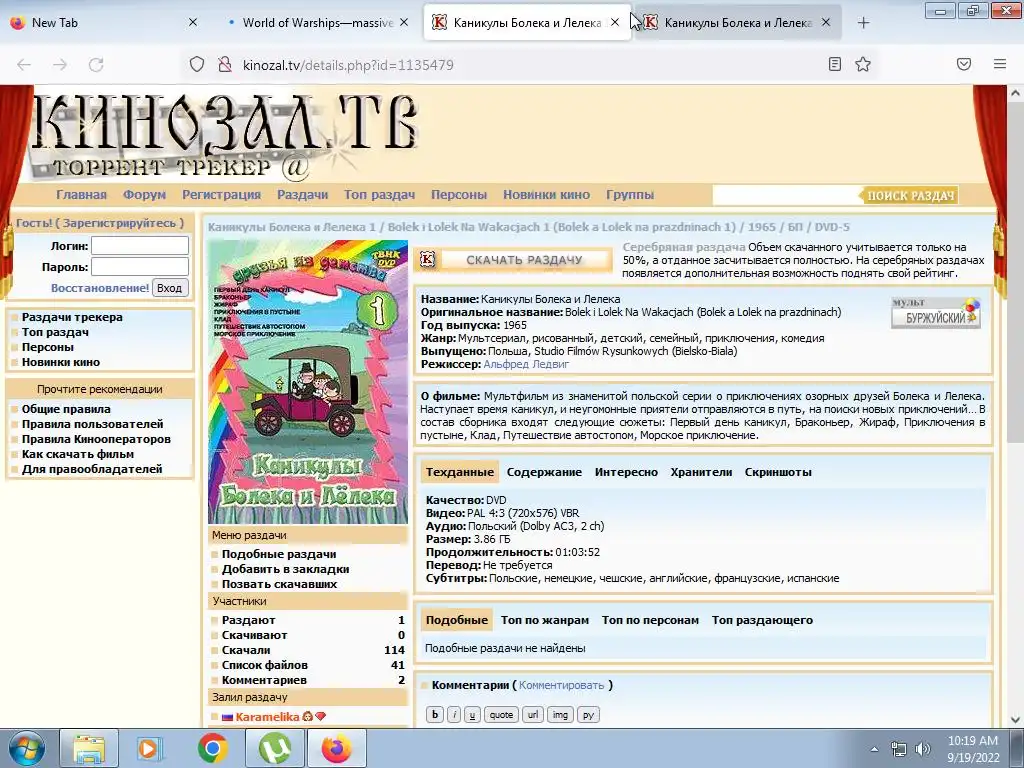Click into the Пароль input field
The height and width of the screenshot is (768, 1024).
tap(140, 266)
